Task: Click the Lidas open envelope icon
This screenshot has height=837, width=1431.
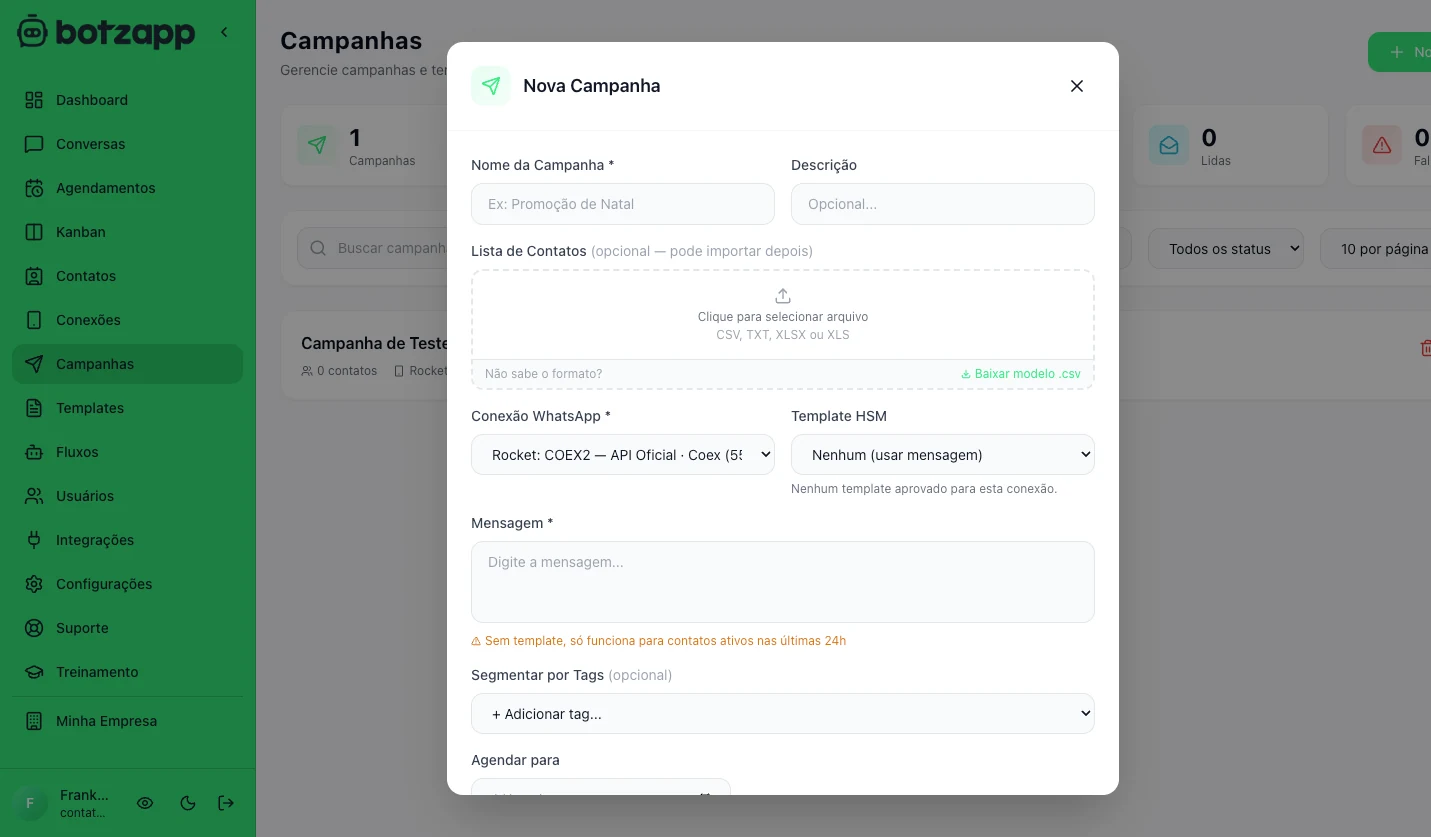Action: tap(1169, 145)
